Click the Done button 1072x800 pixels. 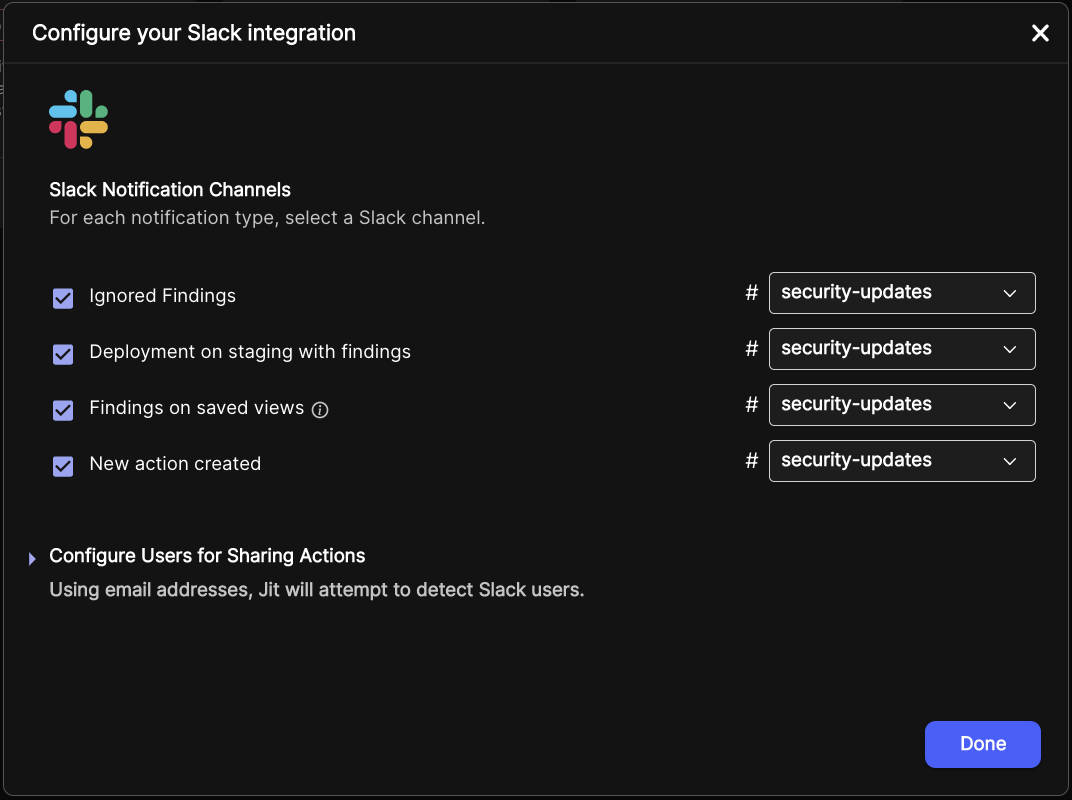pyautogui.click(x=982, y=744)
